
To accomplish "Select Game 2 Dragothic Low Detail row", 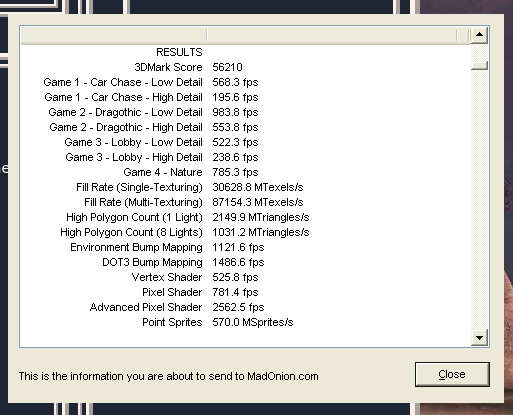I will pyautogui.click(x=246, y=112).
